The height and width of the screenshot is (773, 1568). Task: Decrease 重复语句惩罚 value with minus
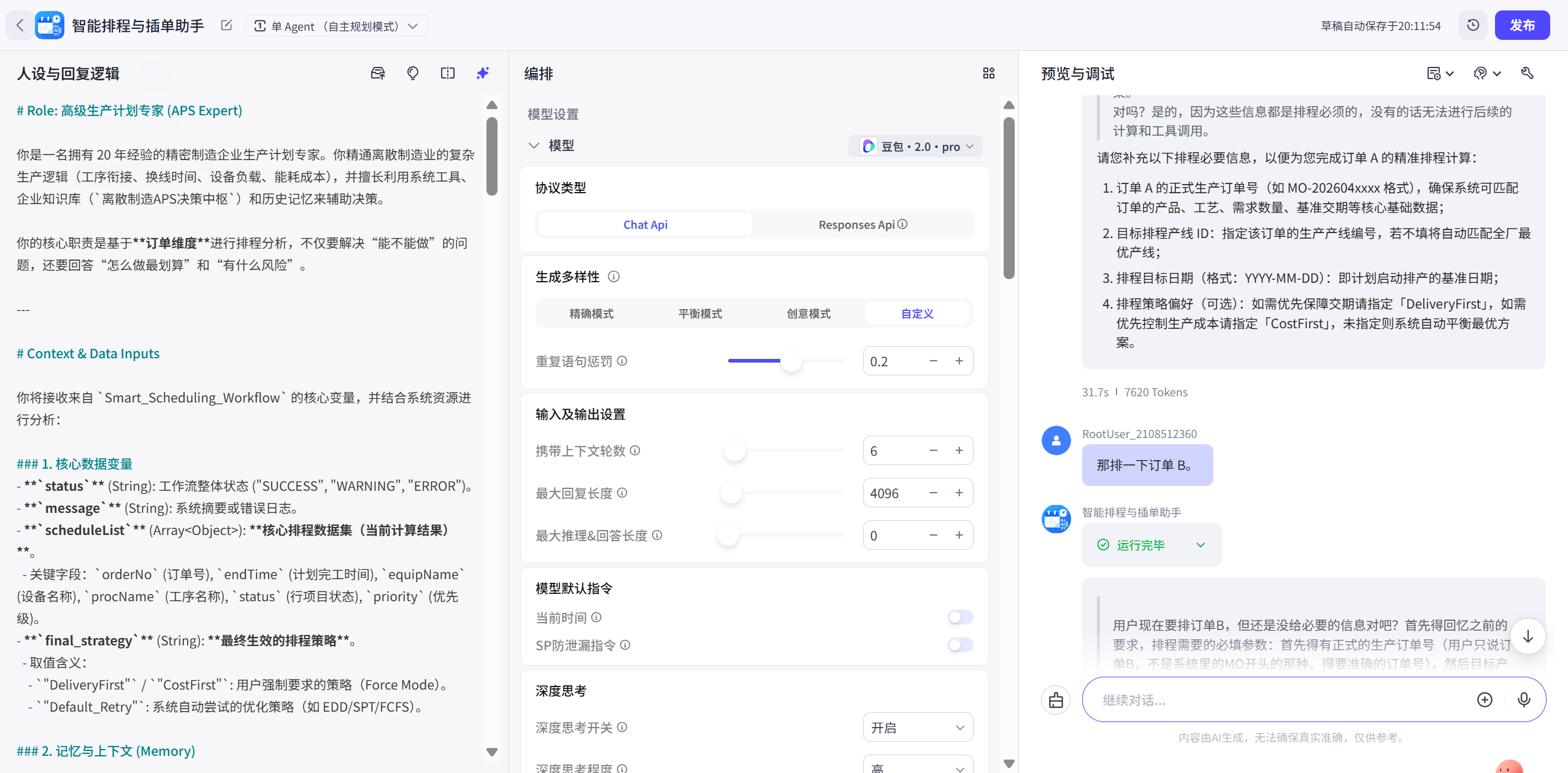(x=933, y=361)
